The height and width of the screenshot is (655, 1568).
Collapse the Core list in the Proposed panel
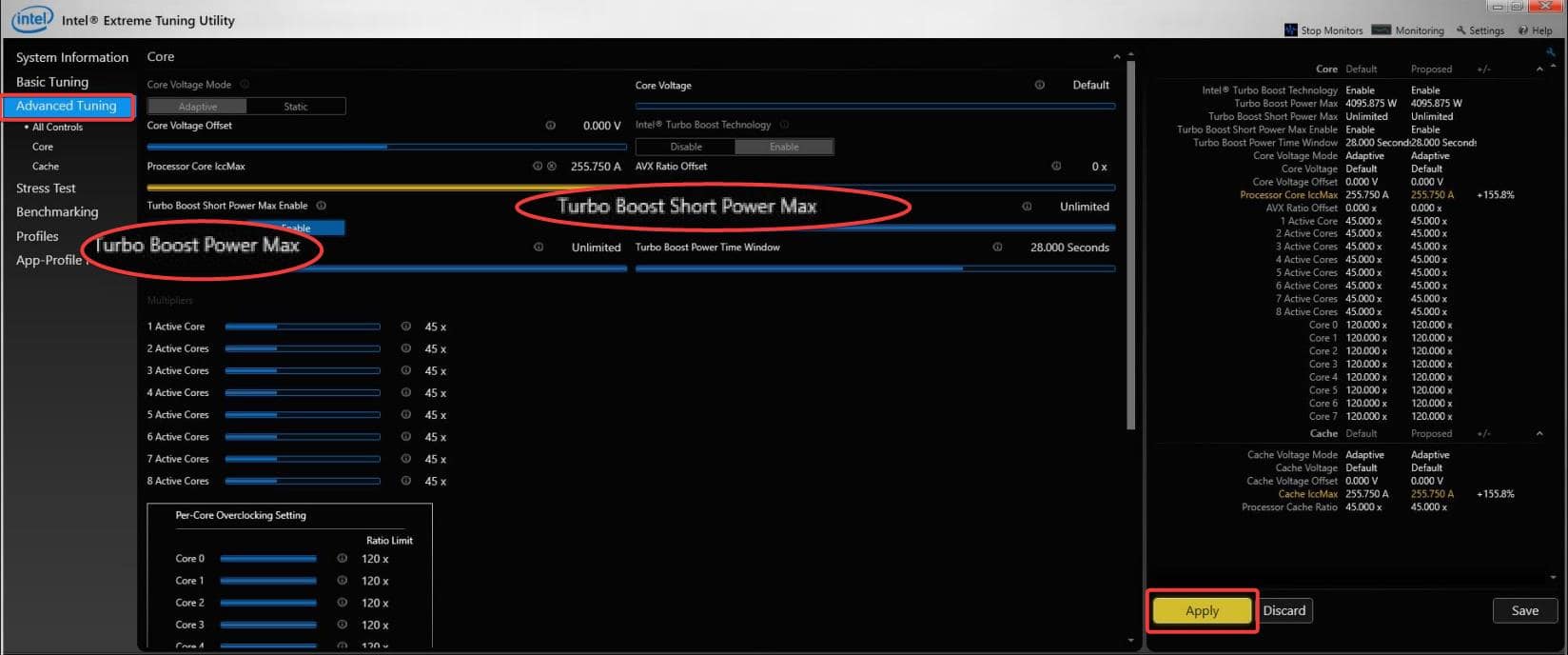point(1539,69)
